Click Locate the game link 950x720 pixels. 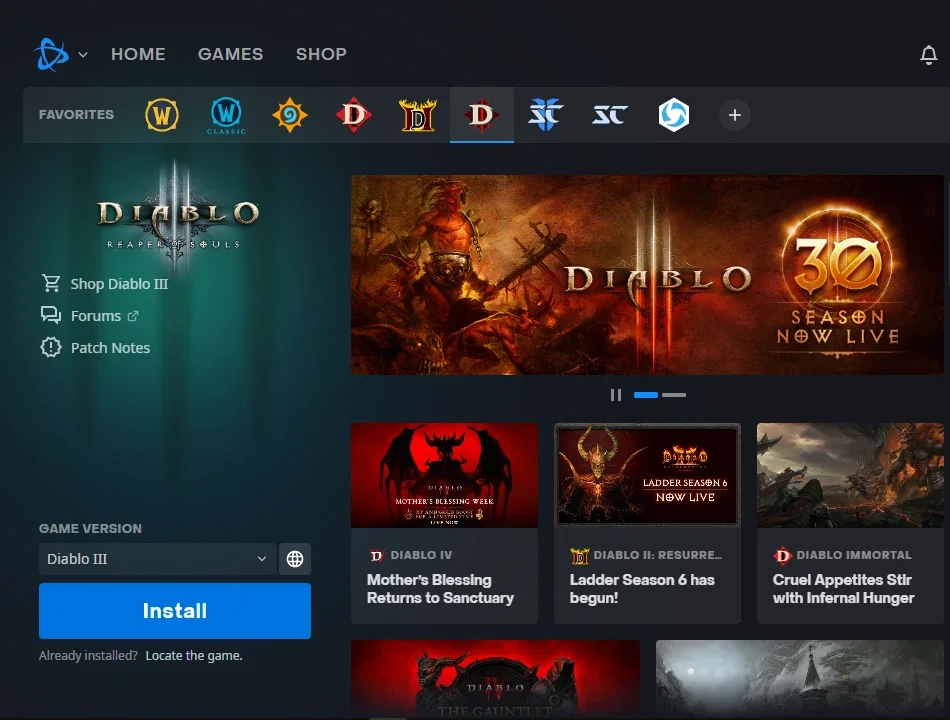[x=194, y=656]
